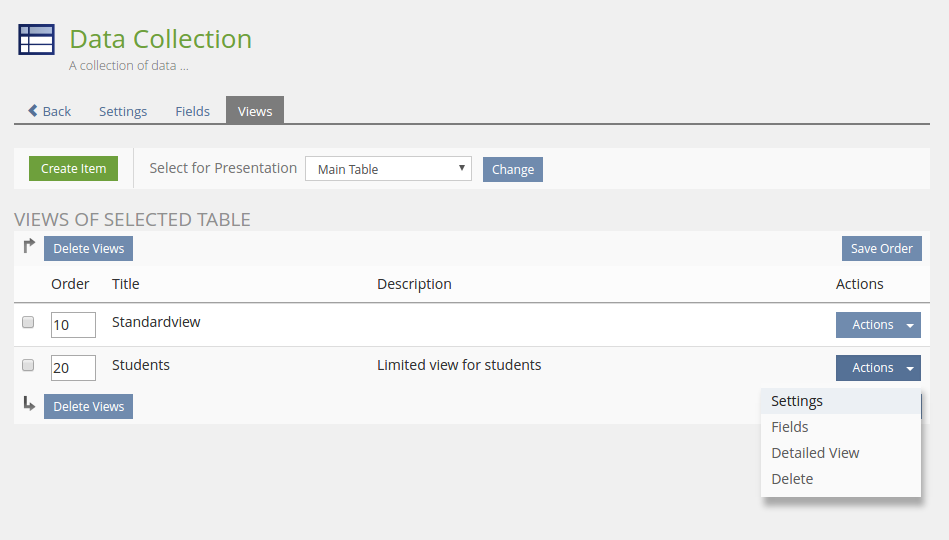Choose Fields from the Actions menu
This screenshot has width=949, height=540.
point(790,427)
